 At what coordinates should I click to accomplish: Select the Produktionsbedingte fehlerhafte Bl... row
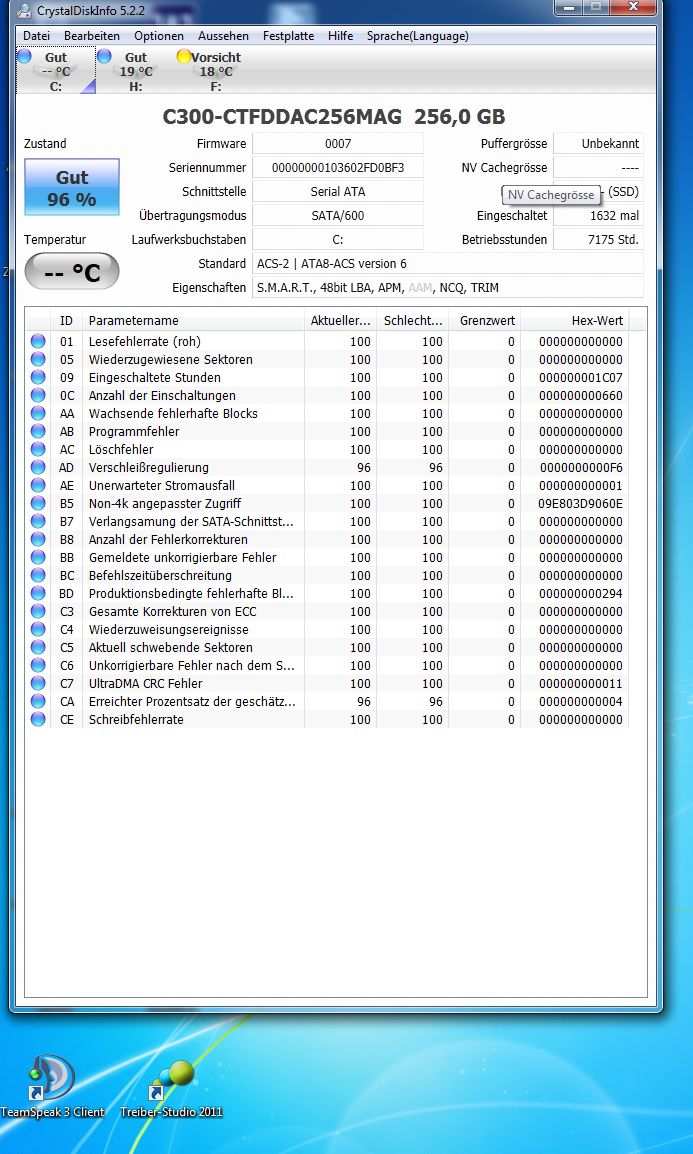click(327, 593)
